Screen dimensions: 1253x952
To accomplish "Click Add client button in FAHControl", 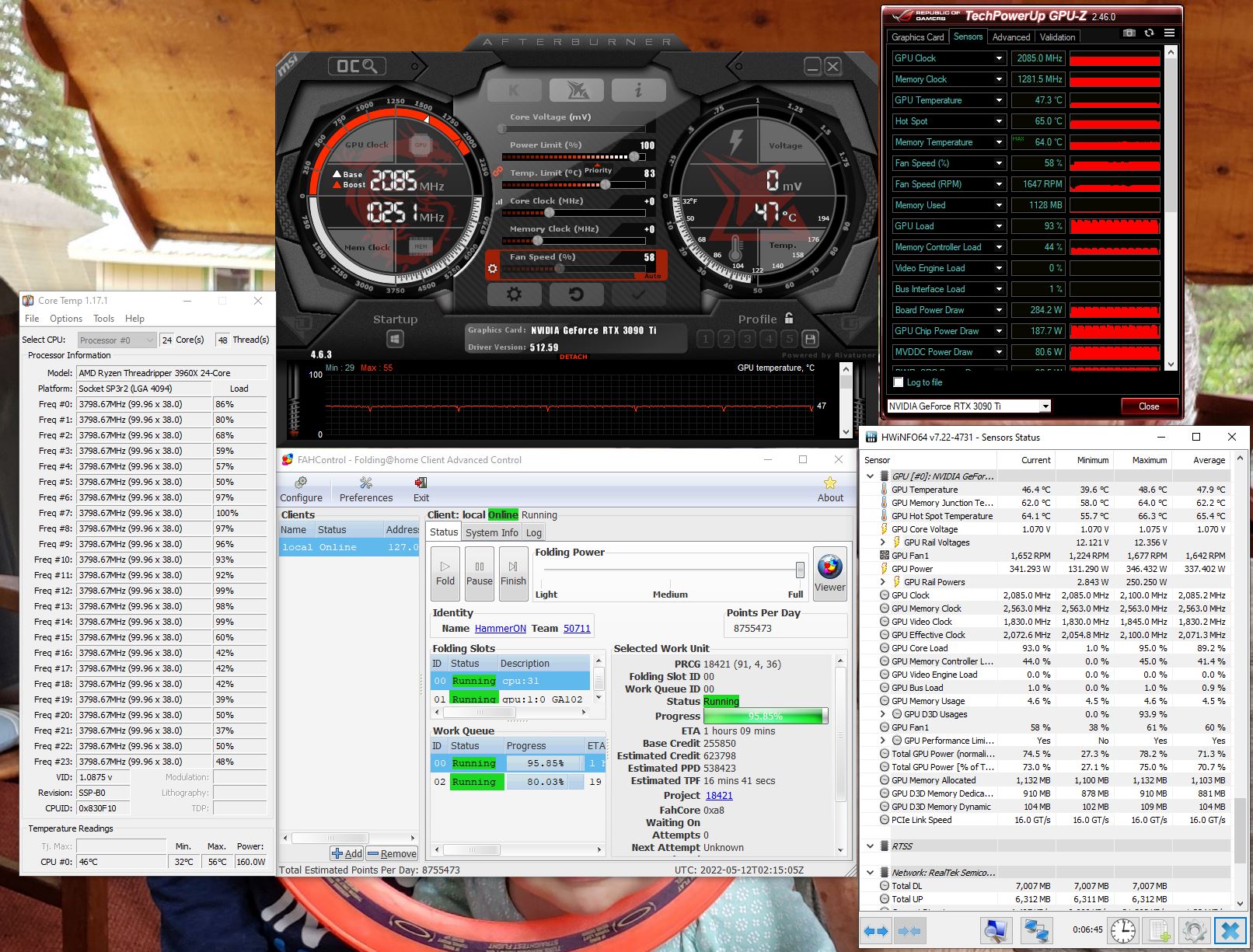I will point(347,853).
